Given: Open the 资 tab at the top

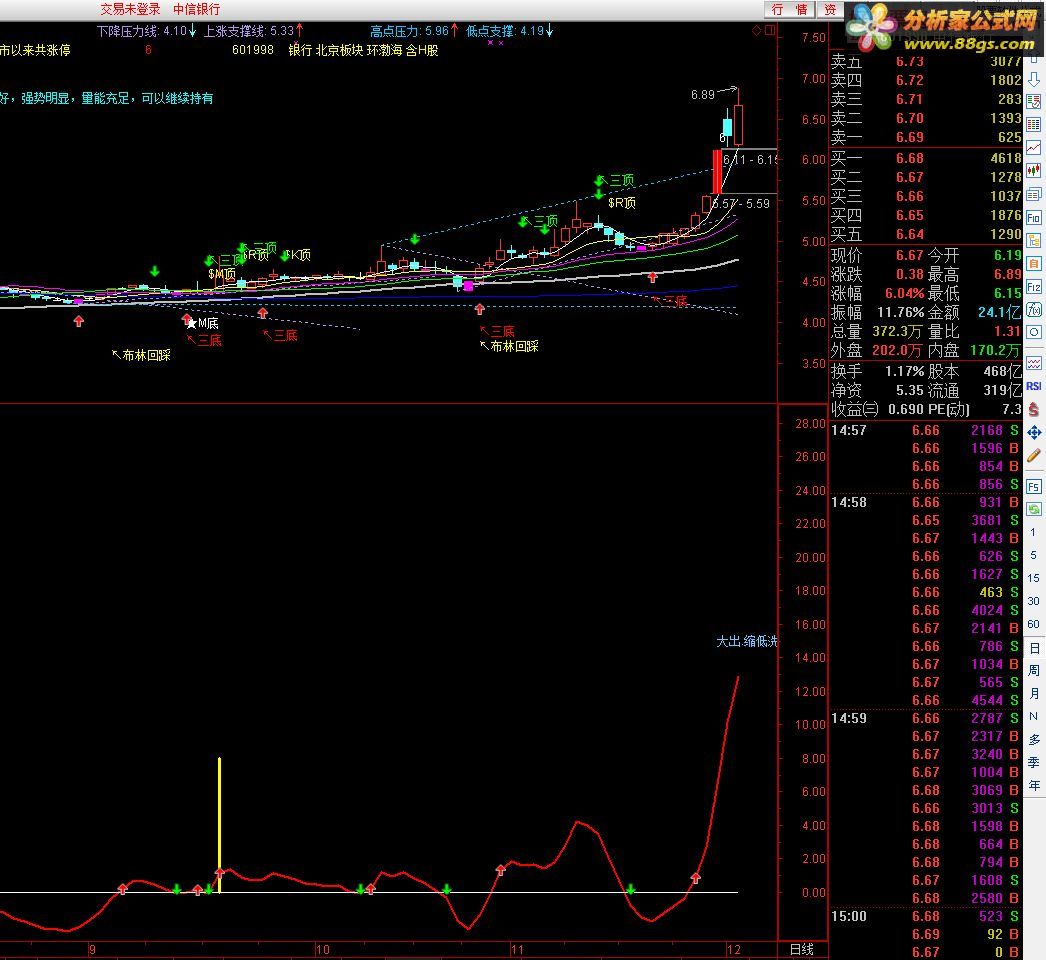Looking at the screenshot, I should click(829, 9).
